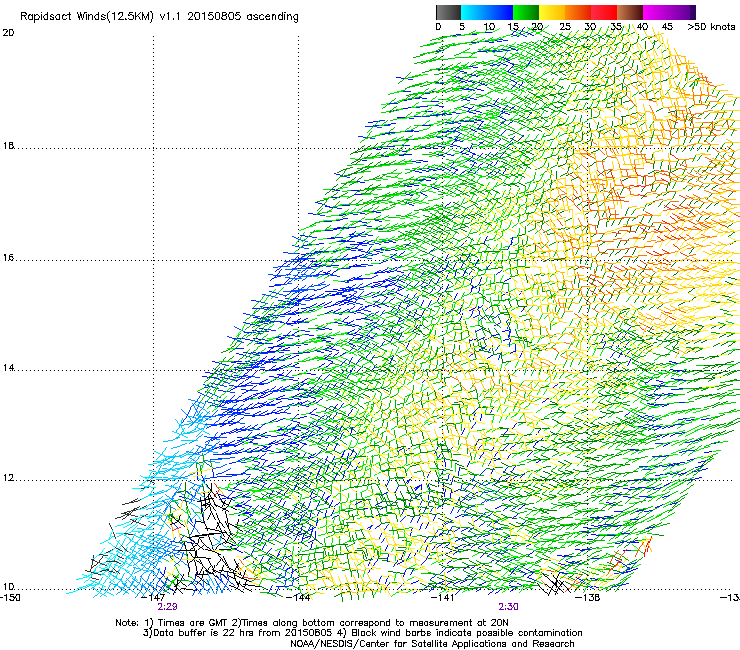Click the purple time stamp '2:30'

coord(508,607)
